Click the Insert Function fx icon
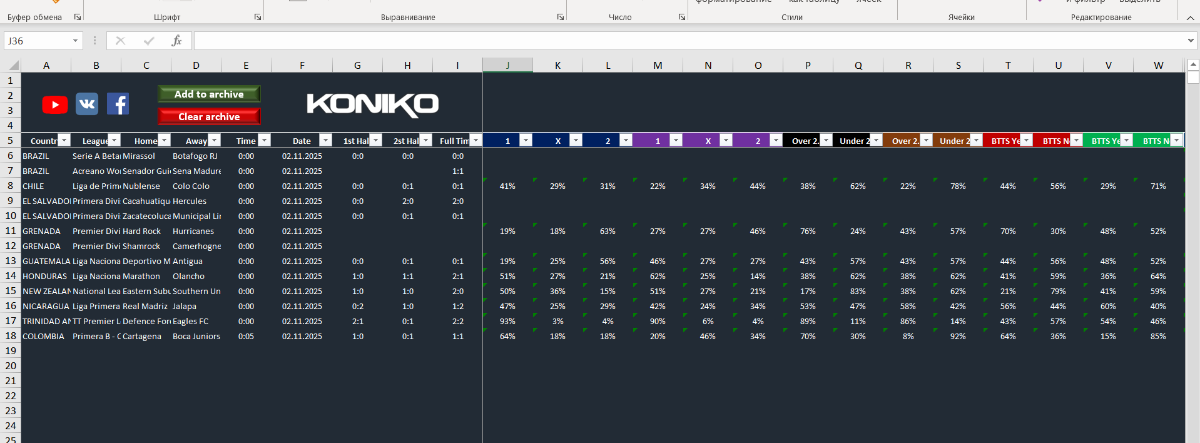This screenshot has width=1200, height=443. (176, 41)
